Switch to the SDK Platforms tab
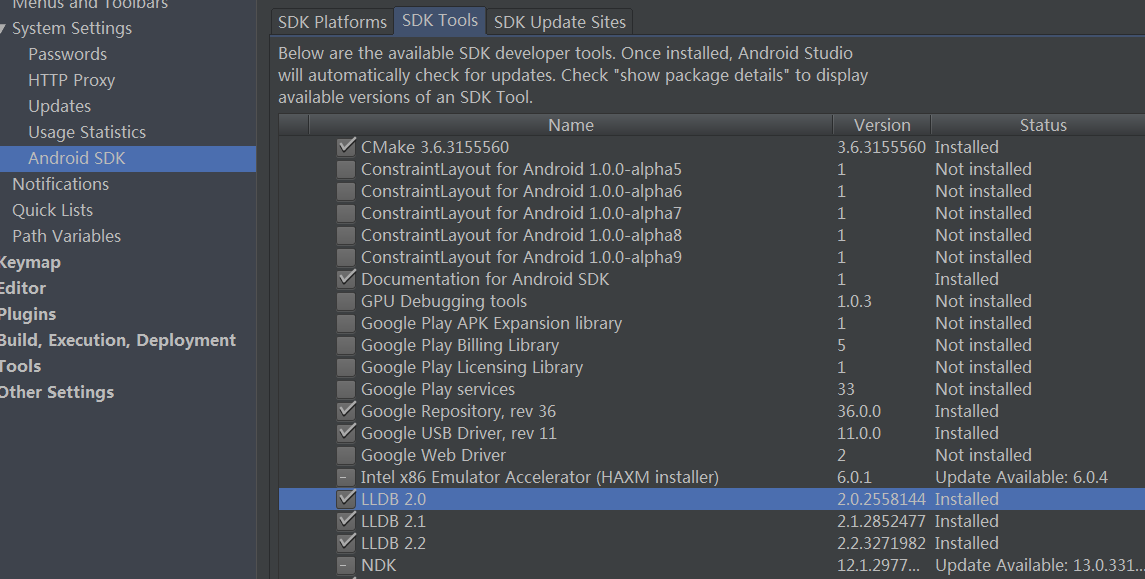 coord(332,21)
